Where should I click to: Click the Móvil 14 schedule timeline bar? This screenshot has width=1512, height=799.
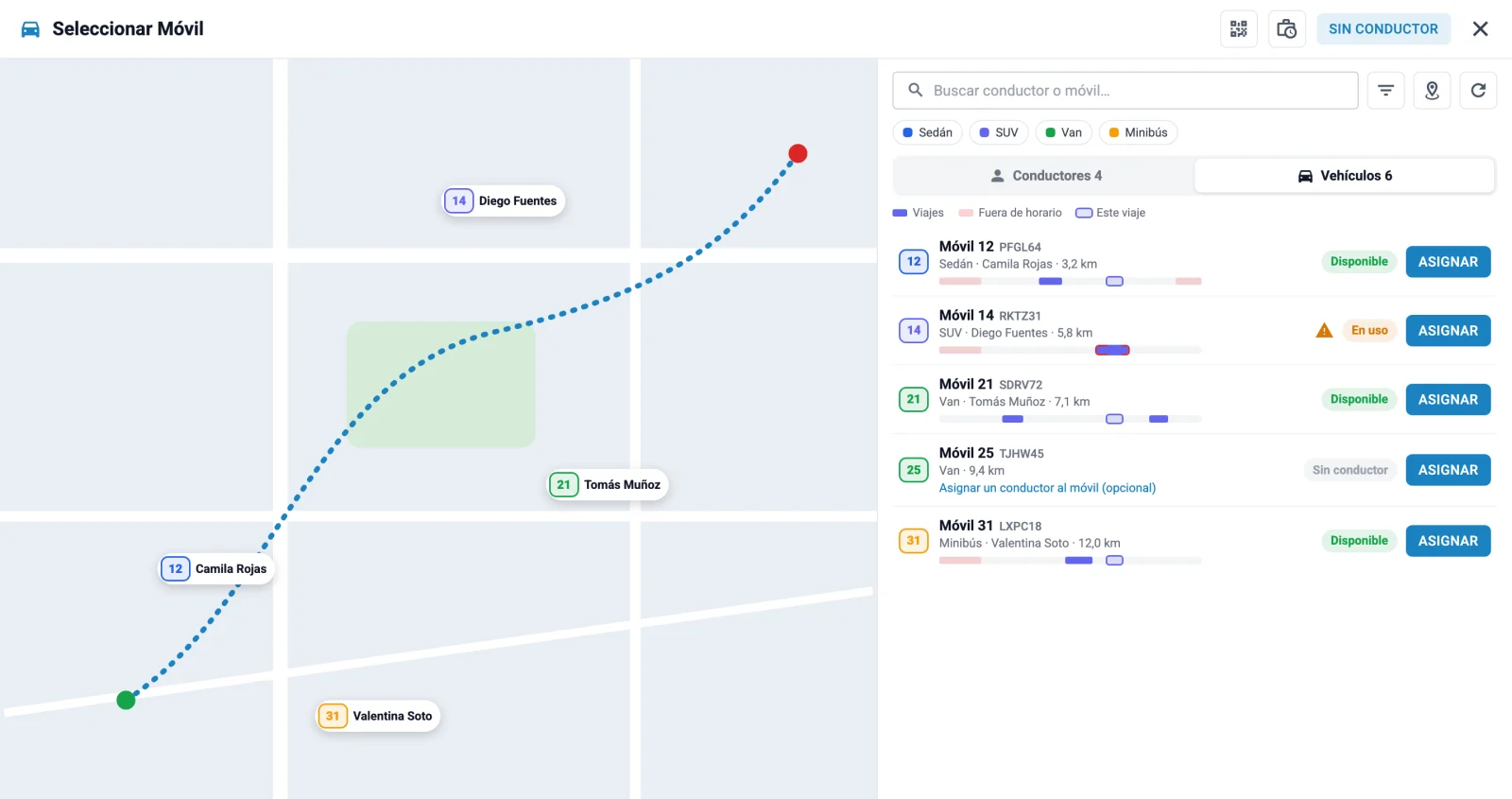[x=1071, y=350]
